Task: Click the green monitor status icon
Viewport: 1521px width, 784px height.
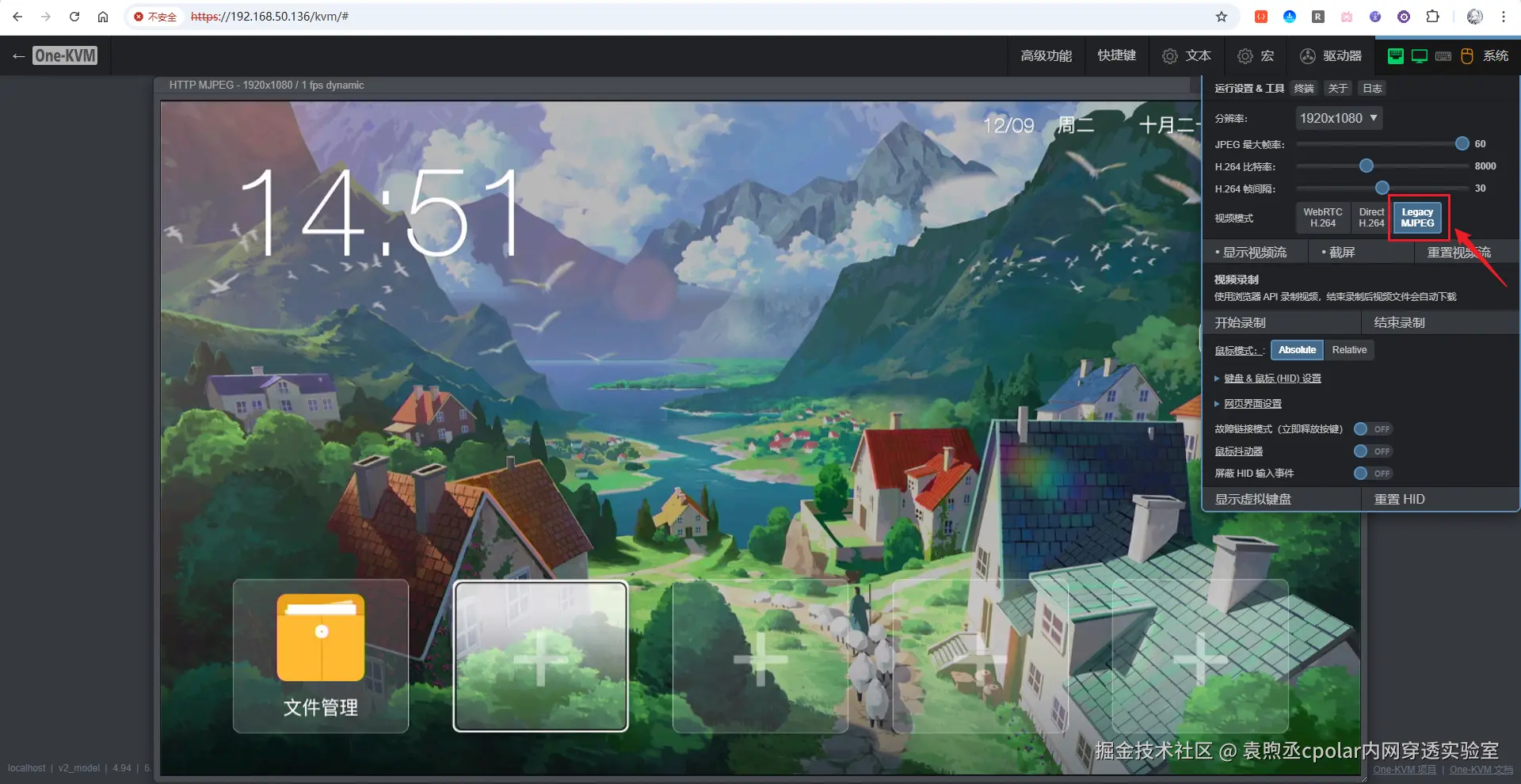Action: [1420, 56]
